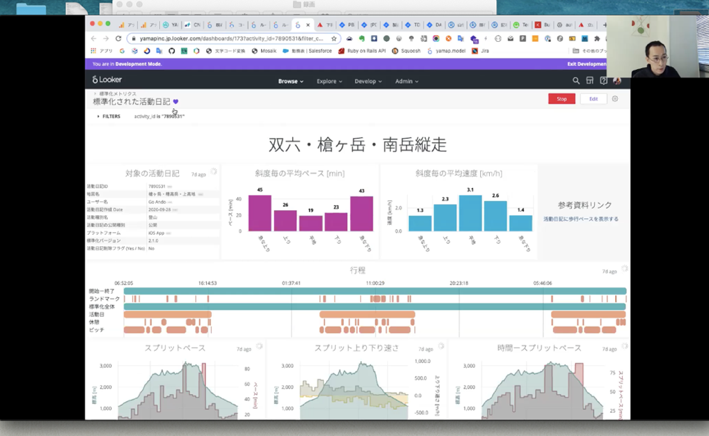The height and width of the screenshot is (436, 709).
Task: Bookmark this page with the star icon
Action: click(x=334, y=39)
